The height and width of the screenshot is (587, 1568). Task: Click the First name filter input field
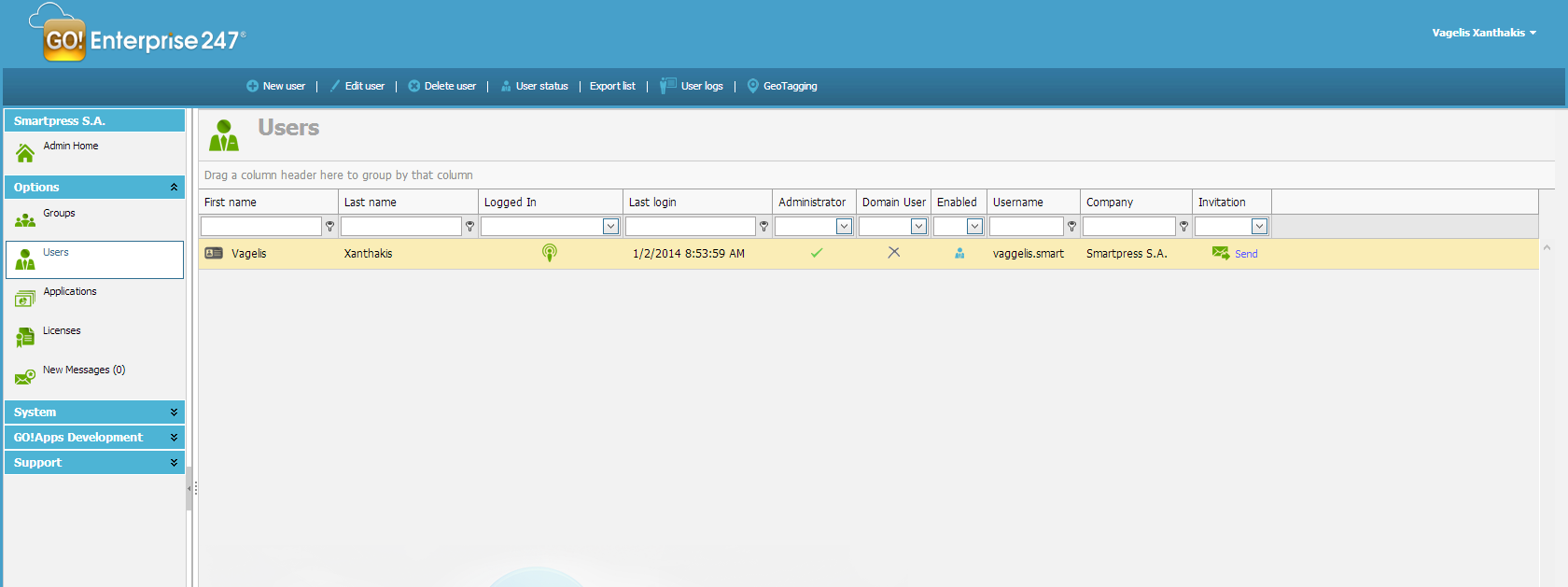[x=261, y=226]
